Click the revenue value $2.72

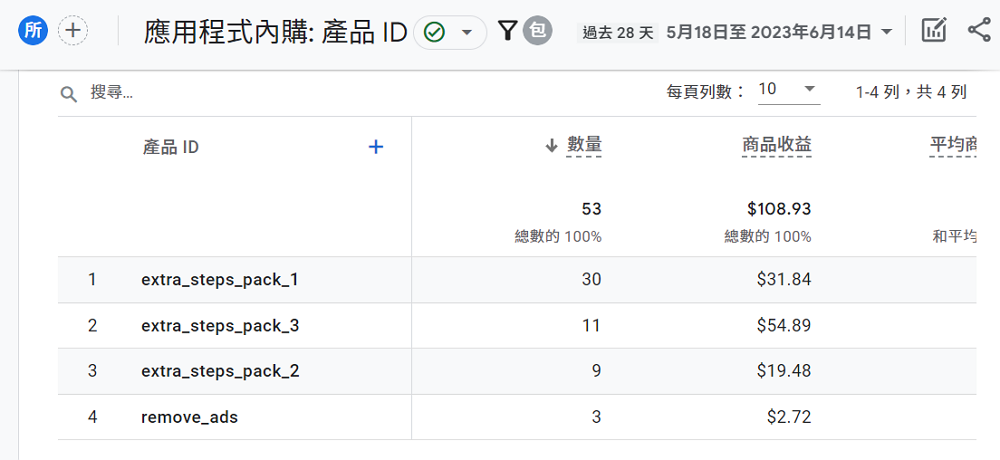tap(789, 417)
